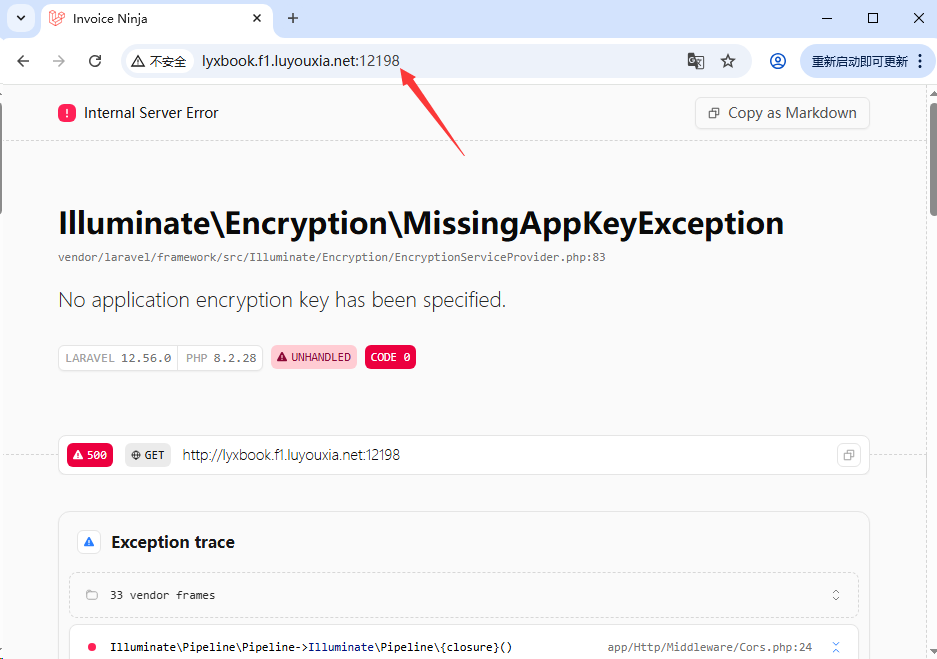Image resolution: width=937 pixels, height=659 pixels.
Task: Click the 'Copy as Markdown' button
Action: pos(782,113)
